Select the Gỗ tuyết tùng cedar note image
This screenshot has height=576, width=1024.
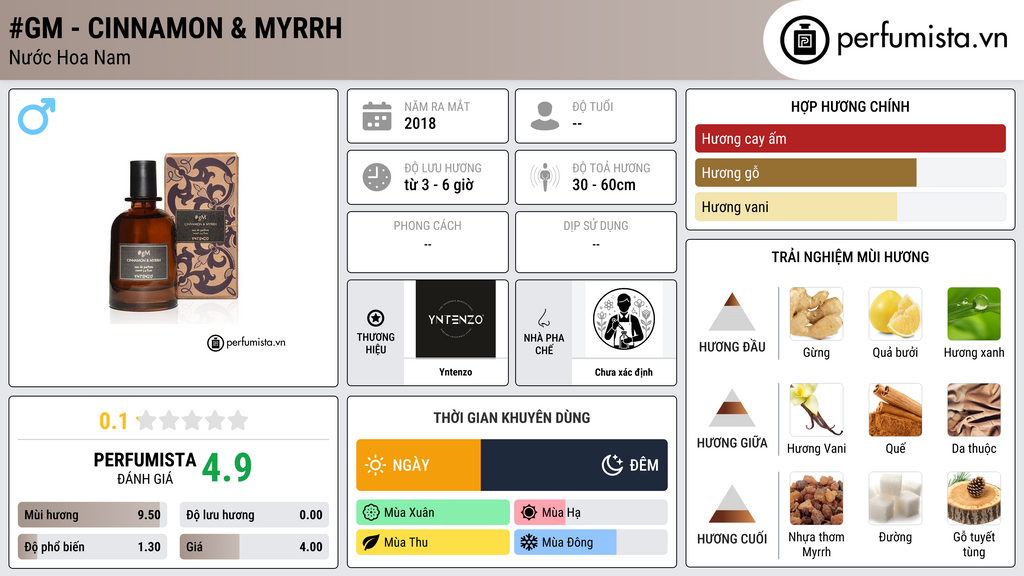[x=974, y=499]
